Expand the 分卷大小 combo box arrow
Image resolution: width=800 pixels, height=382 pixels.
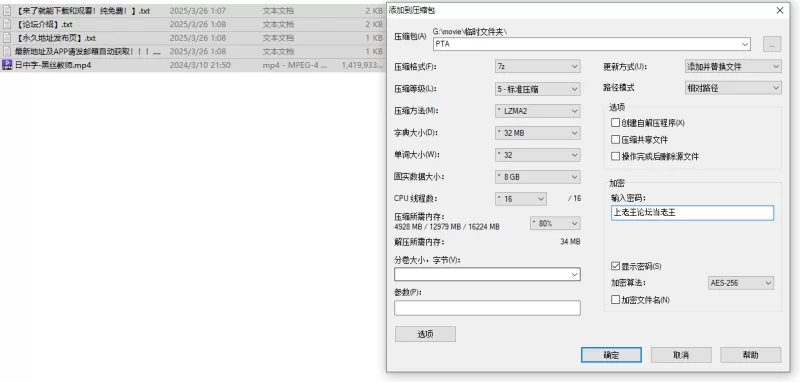[x=575, y=274]
